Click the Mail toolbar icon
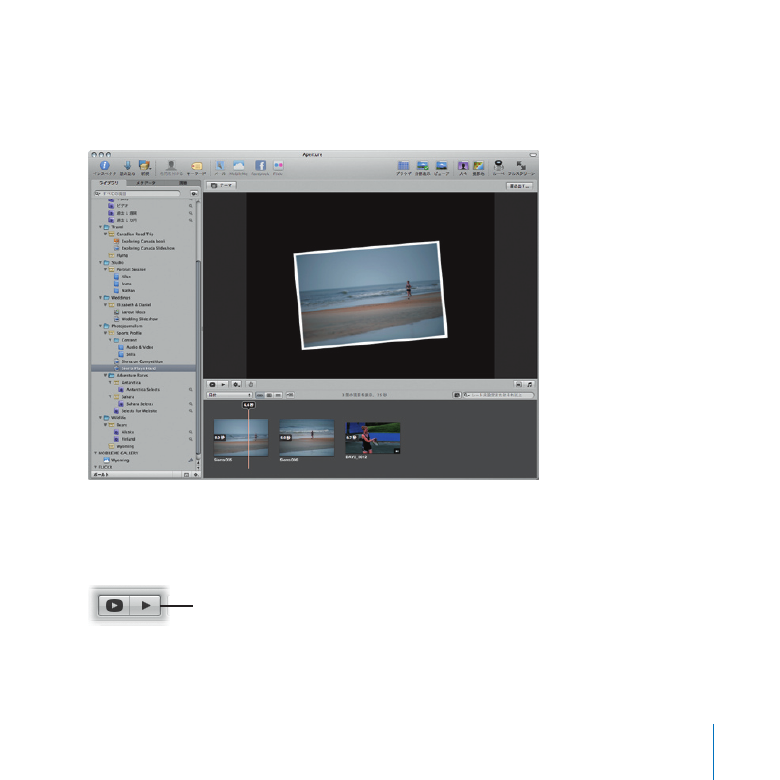This screenshot has width=780, height=780. pos(220,166)
